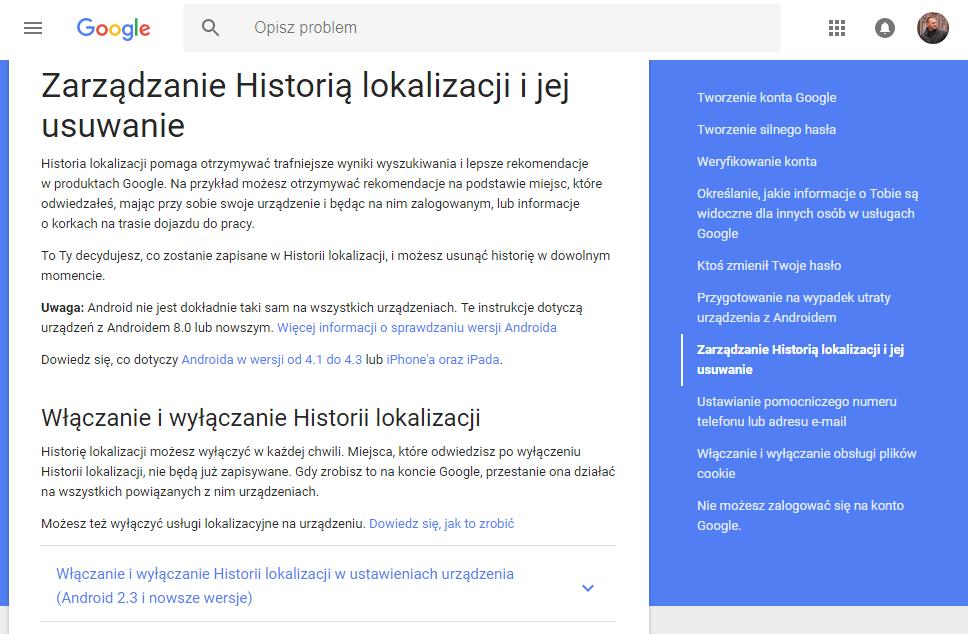Open 'Przygotowanie na wypadek utraty urządzenia' item
Image resolution: width=968 pixels, height=634 pixels.
point(794,307)
